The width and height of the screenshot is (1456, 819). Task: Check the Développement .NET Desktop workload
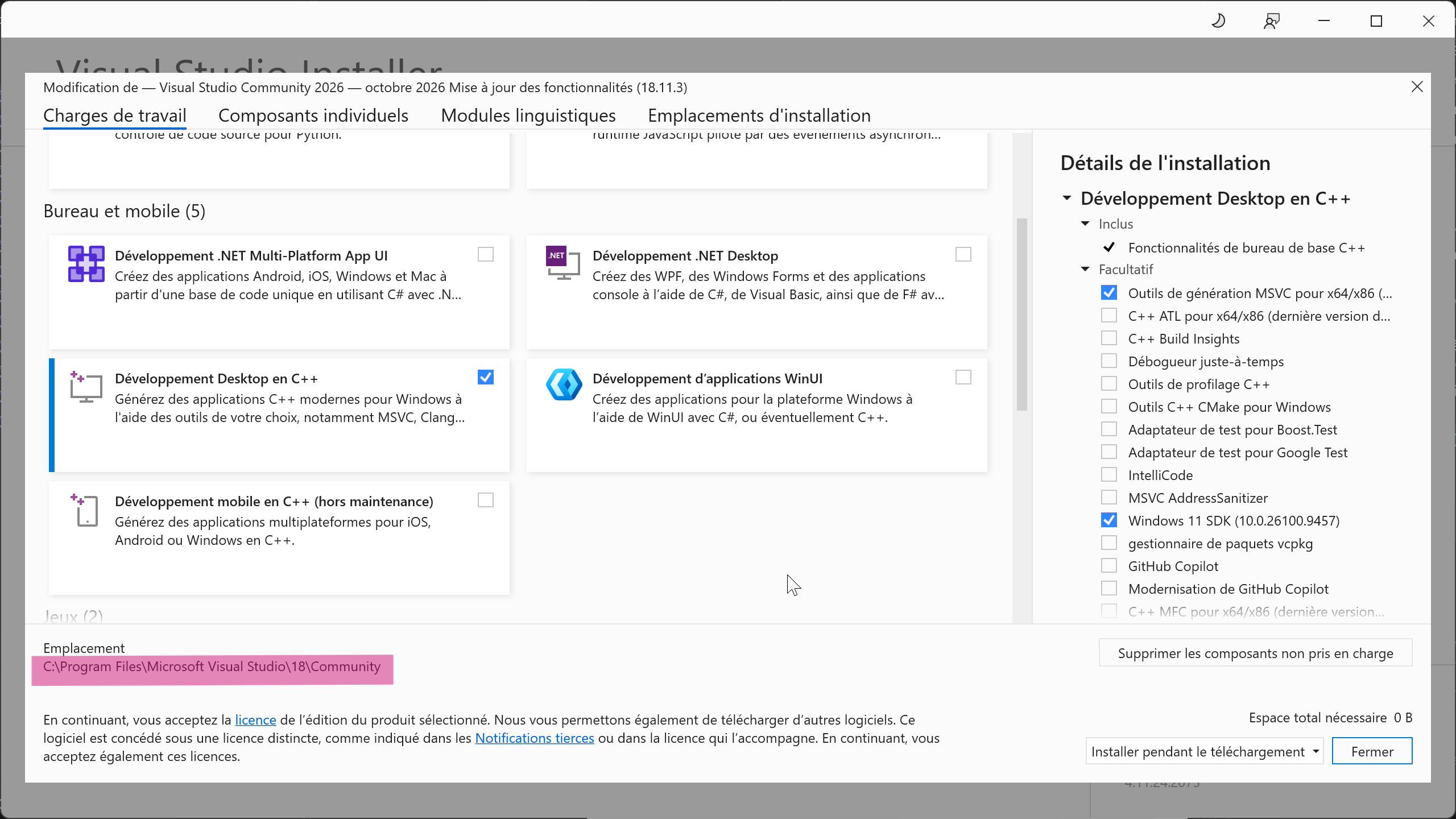coord(963,254)
